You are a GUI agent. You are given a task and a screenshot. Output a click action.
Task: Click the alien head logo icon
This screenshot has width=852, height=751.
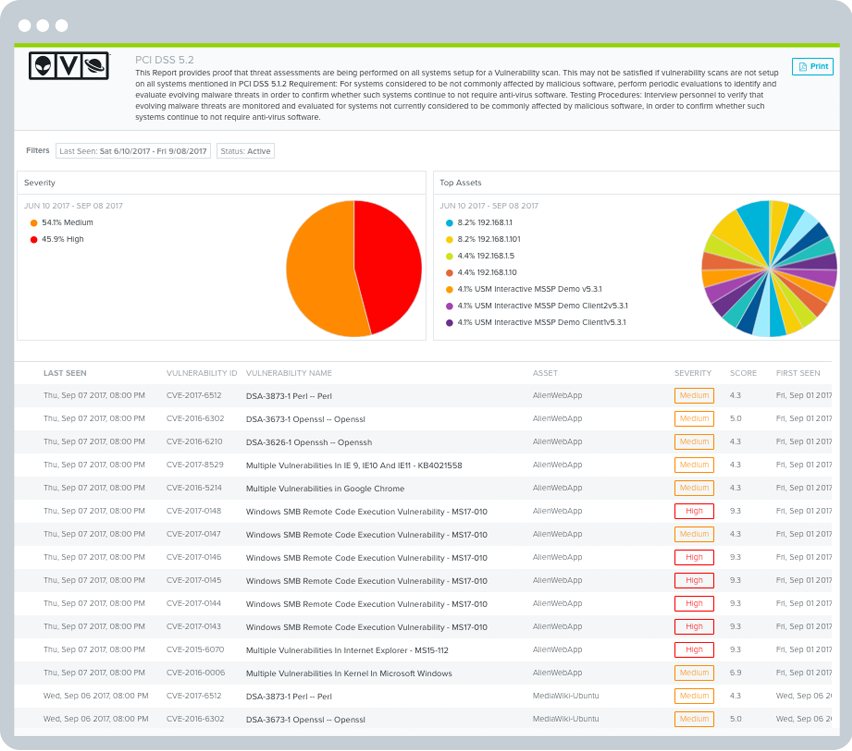tap(43, 66)
